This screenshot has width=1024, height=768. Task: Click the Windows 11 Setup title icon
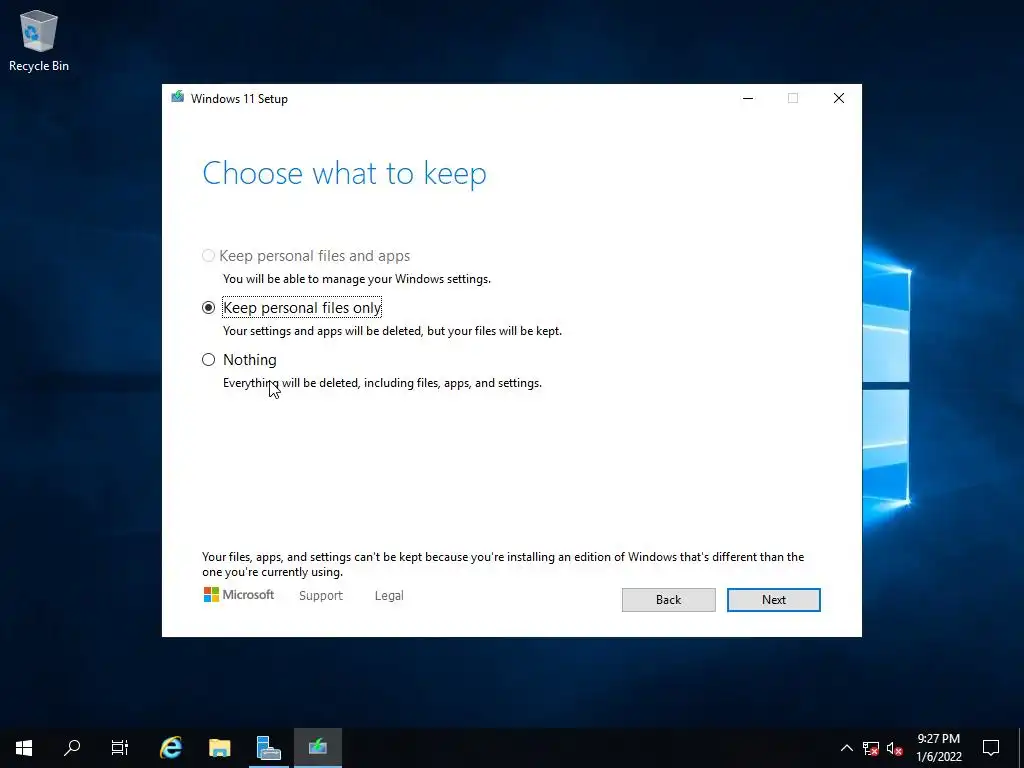click(177, 97)
